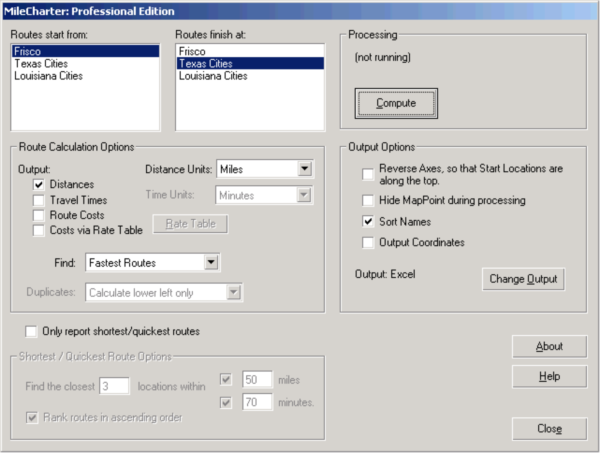Click the 50 miles input field
Screen dimensions: 600x453
point(257,380)
